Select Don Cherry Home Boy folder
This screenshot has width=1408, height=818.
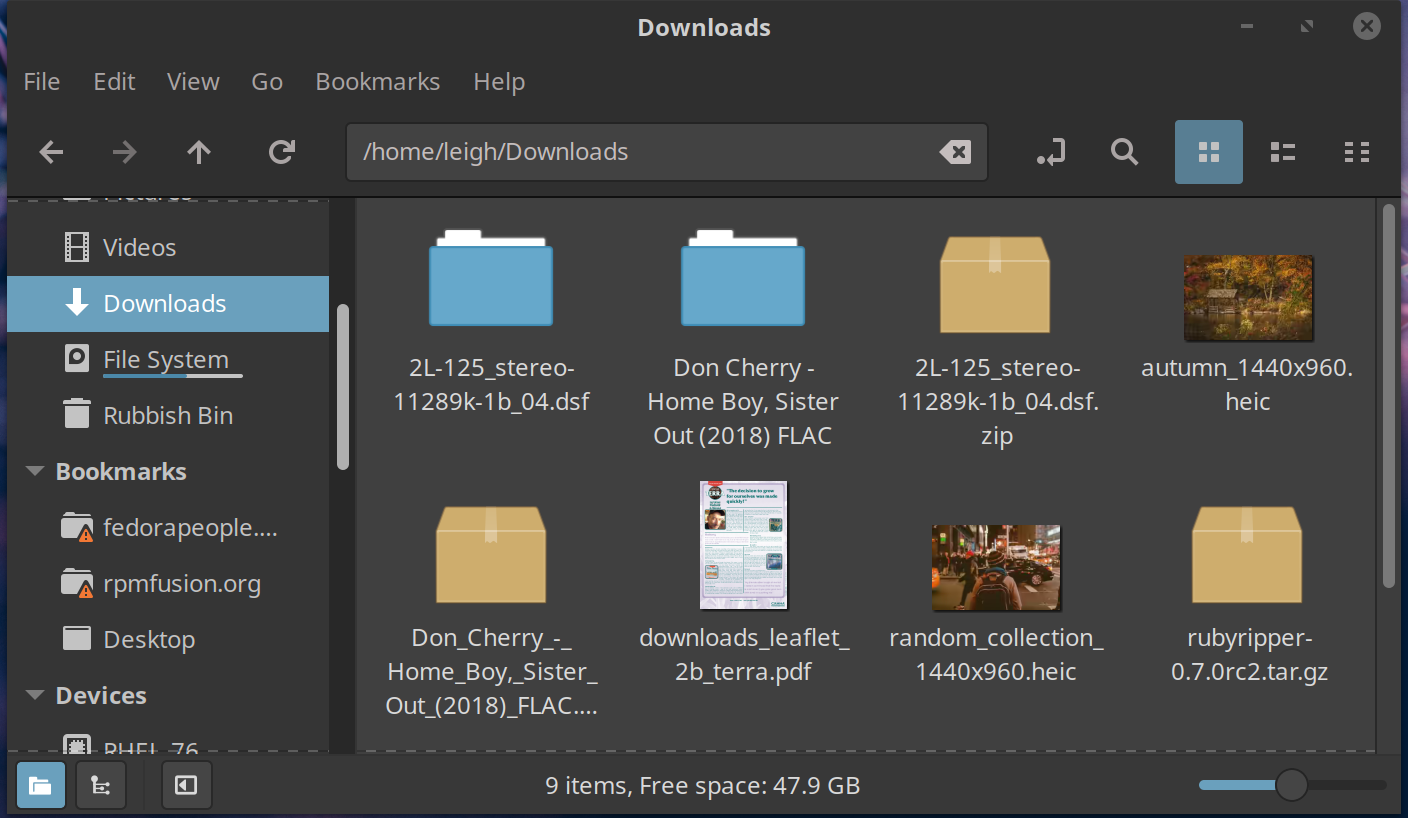[x=743, y=278]
